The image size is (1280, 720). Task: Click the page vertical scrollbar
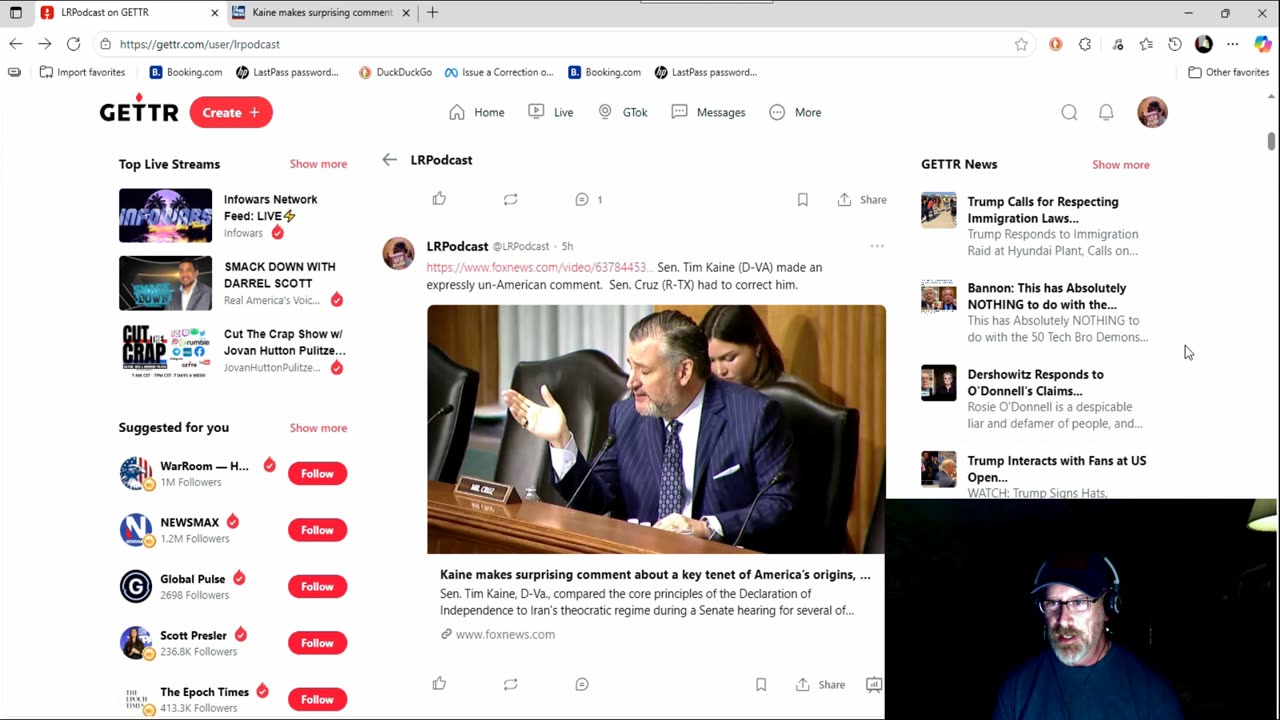coord(1271,140)
